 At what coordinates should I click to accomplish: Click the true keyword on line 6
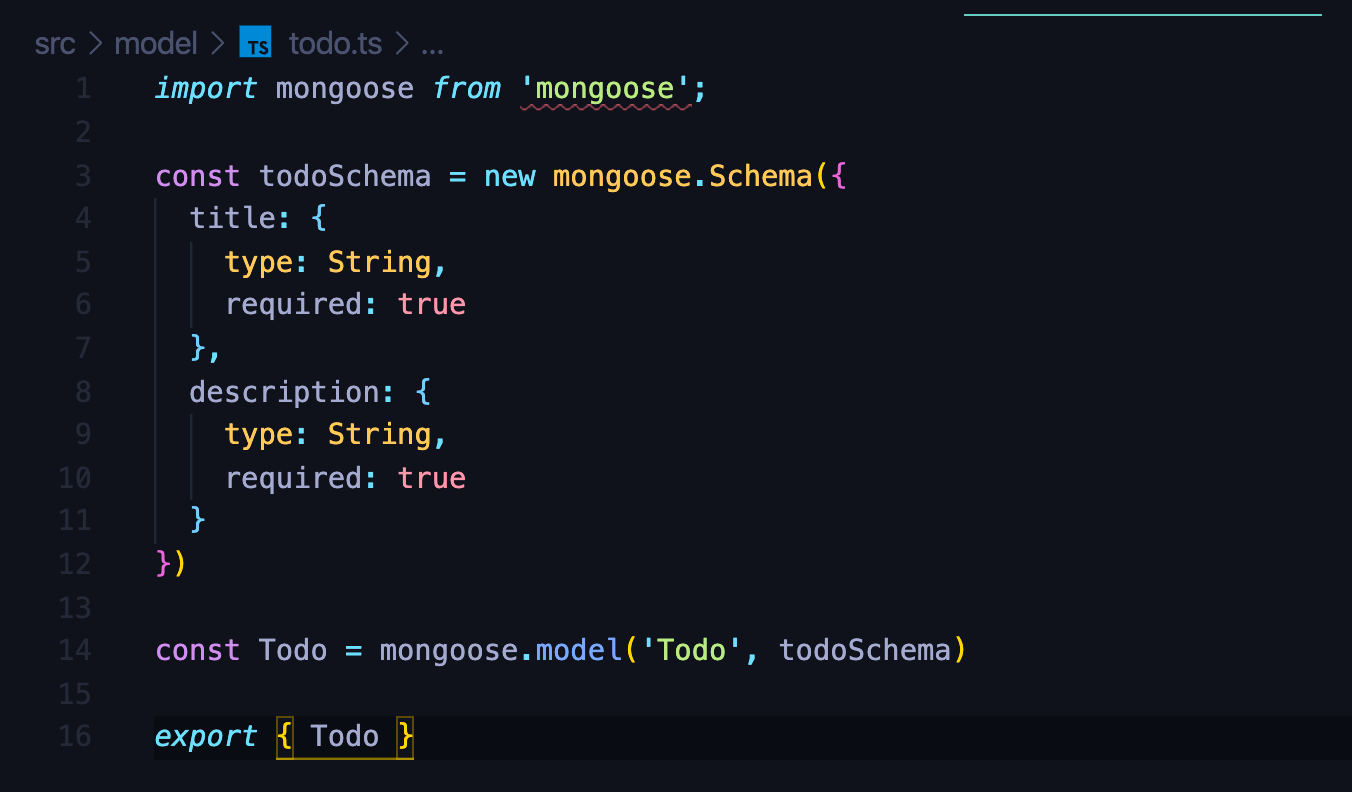(431, 304)
